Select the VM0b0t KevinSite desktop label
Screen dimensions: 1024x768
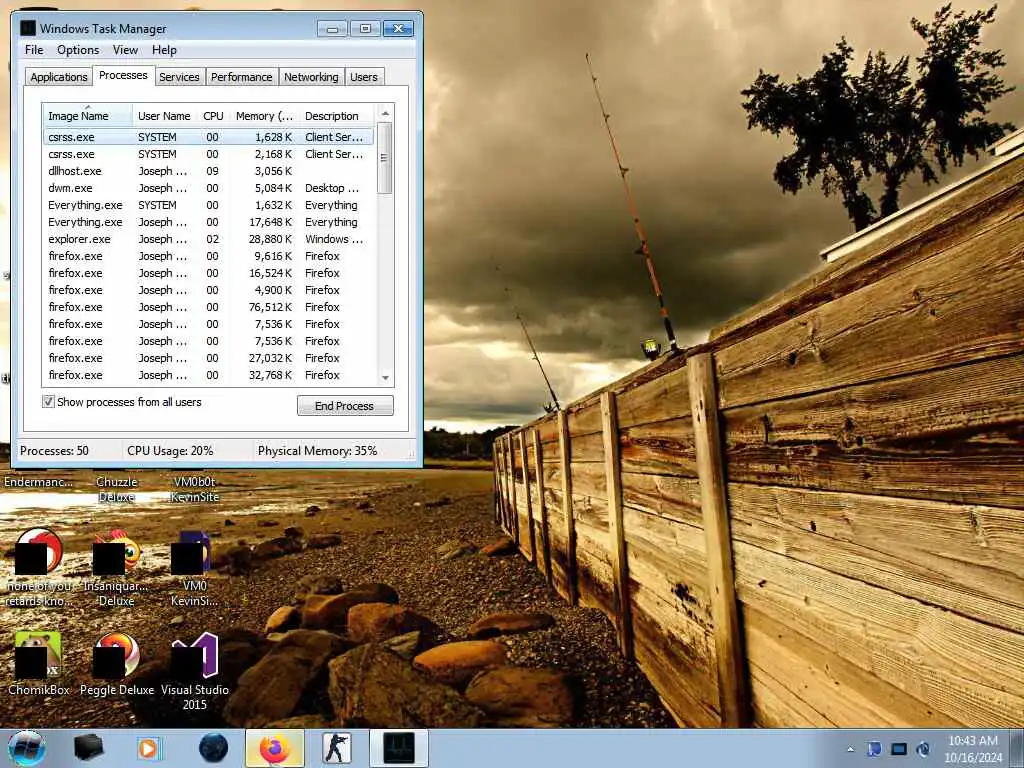pos(195,489)
